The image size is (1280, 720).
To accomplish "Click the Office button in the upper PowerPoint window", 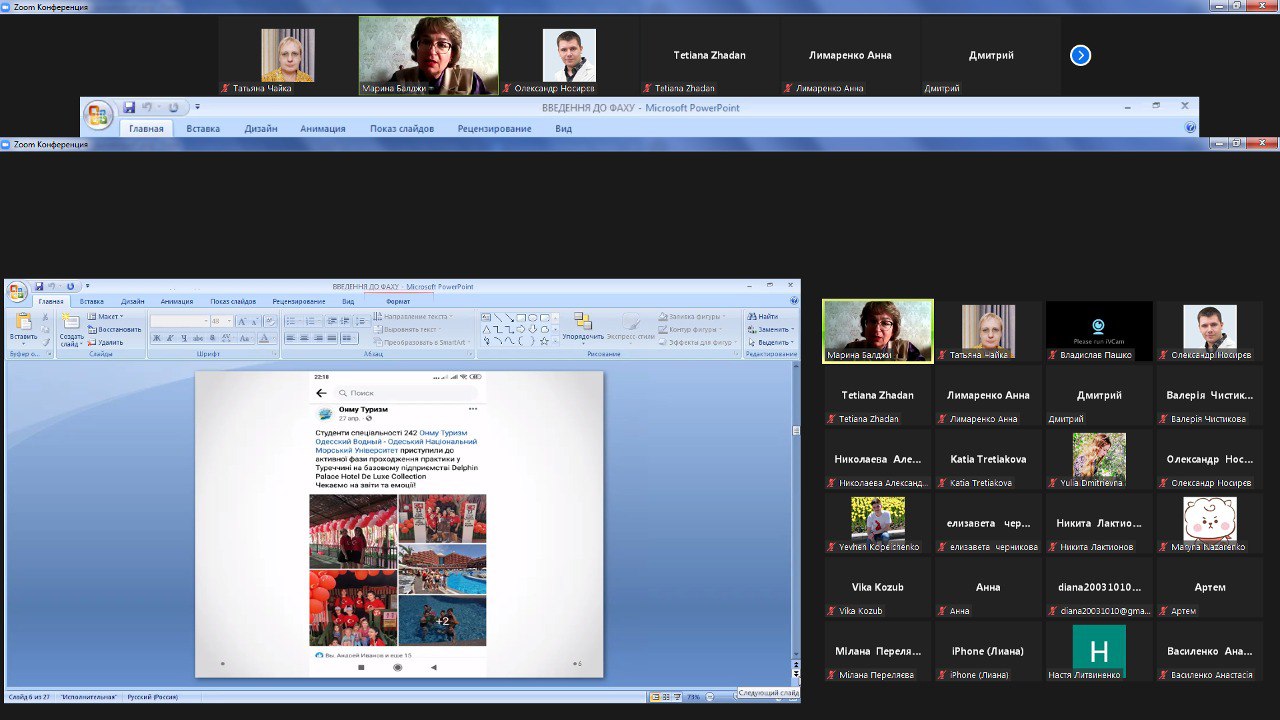I will click(x=98, y=115).
